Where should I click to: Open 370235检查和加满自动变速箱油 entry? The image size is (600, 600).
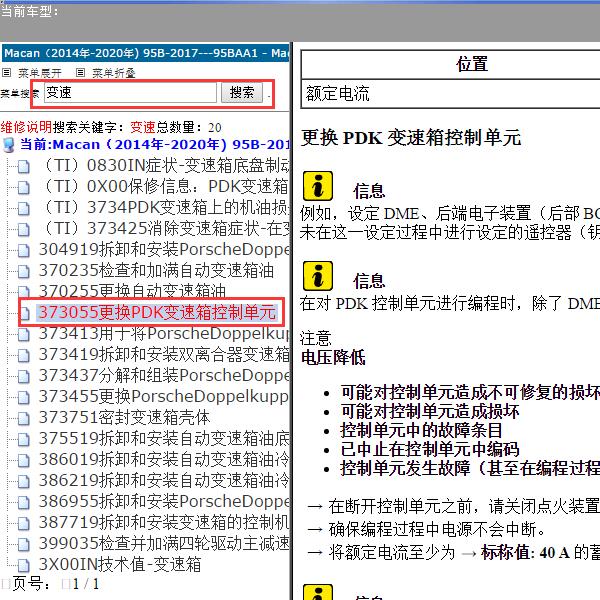pos(156,271)
